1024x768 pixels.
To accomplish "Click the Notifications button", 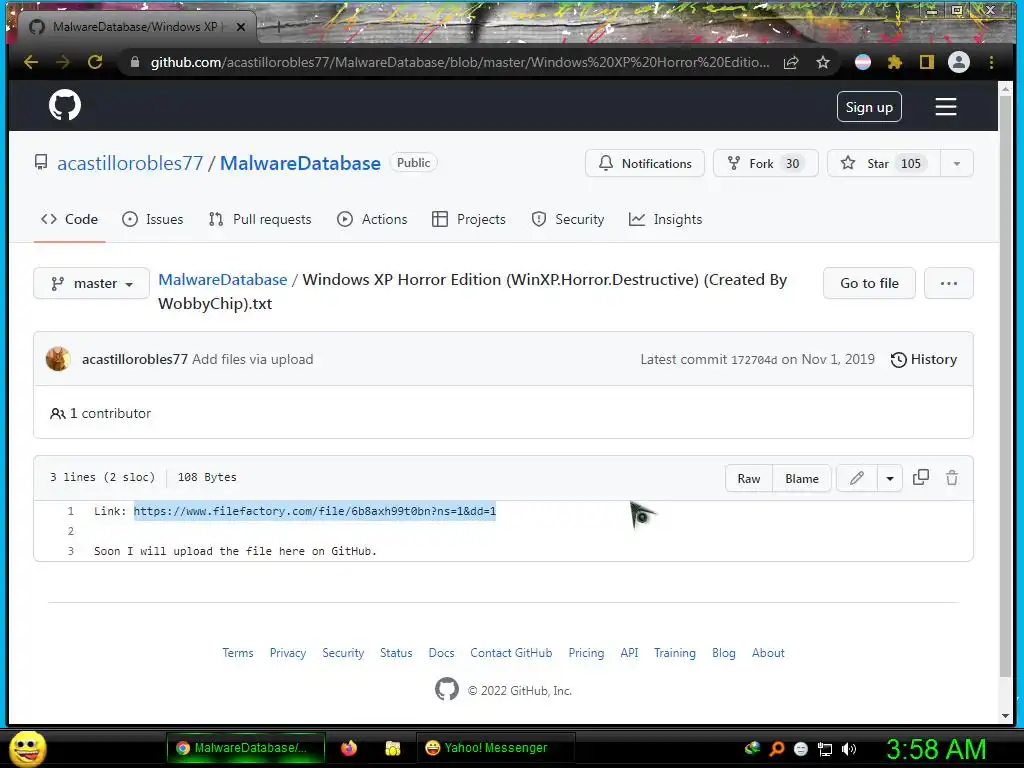I will (x=645, y=163).
